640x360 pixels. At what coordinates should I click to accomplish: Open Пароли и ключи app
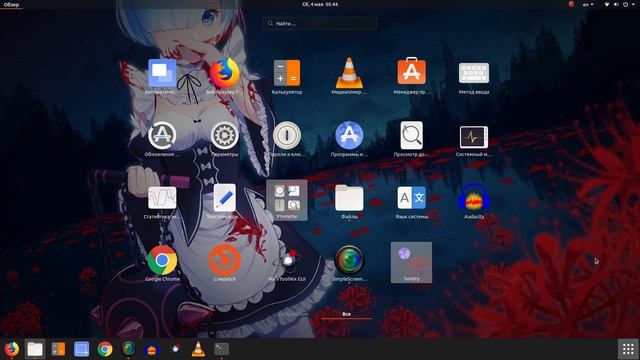click(x=287, y=135)
